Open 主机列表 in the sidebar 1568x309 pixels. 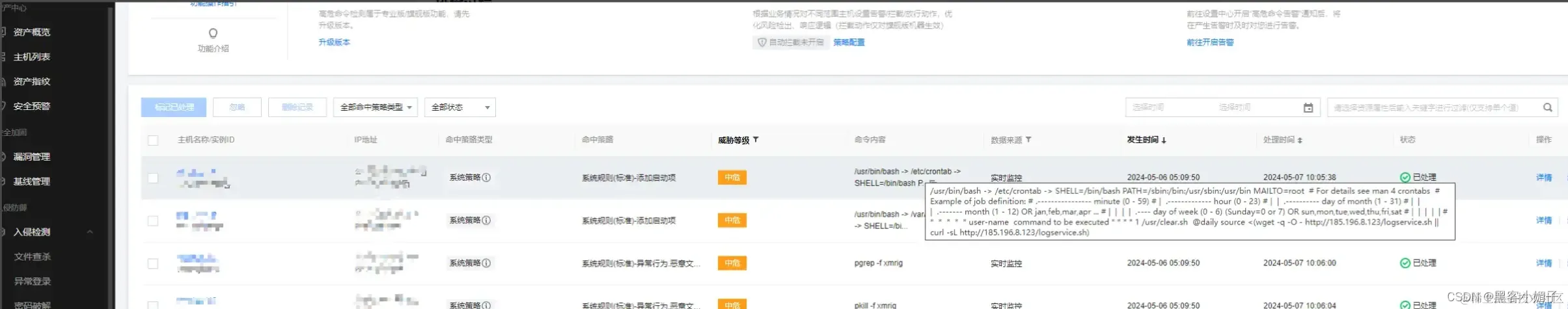32,57
